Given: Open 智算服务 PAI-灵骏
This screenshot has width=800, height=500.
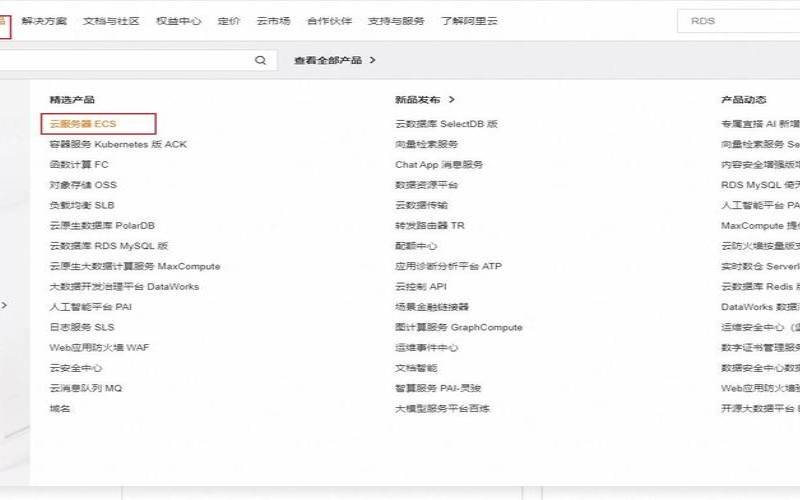Looking at the screenshot, I should coord(438,388).
